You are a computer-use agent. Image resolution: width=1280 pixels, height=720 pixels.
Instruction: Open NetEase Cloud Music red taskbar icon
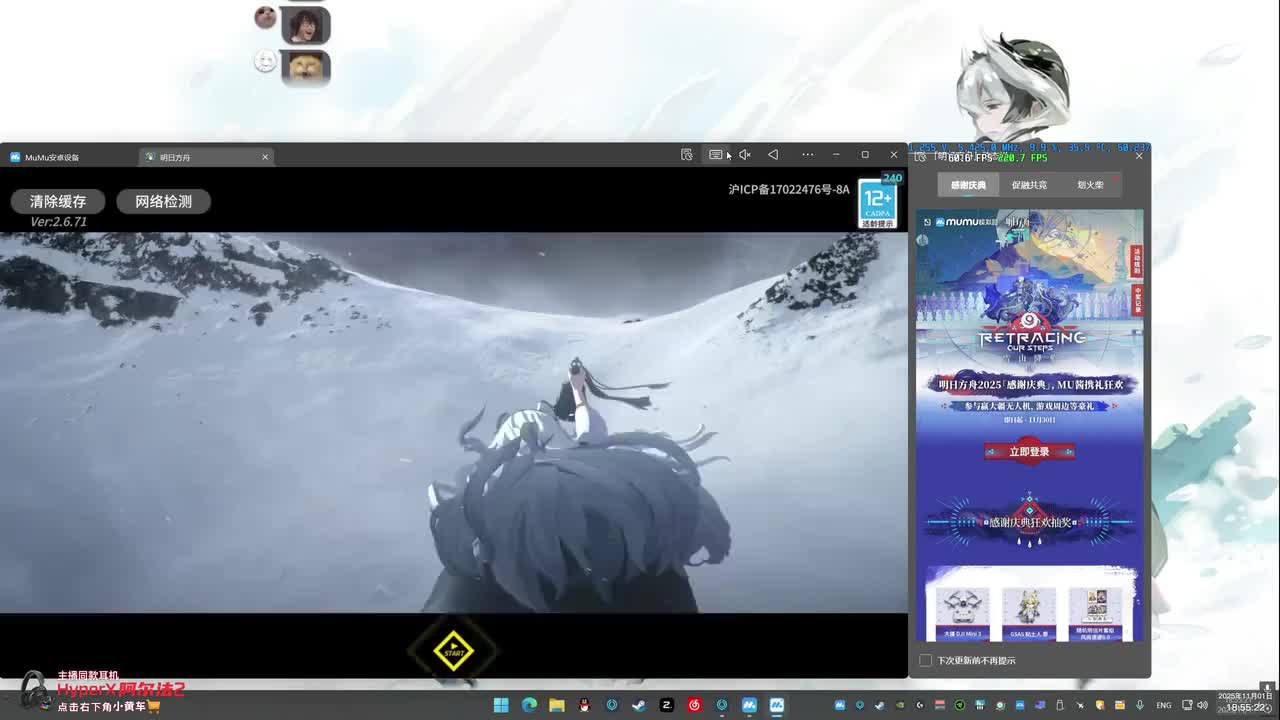[694, 705]
